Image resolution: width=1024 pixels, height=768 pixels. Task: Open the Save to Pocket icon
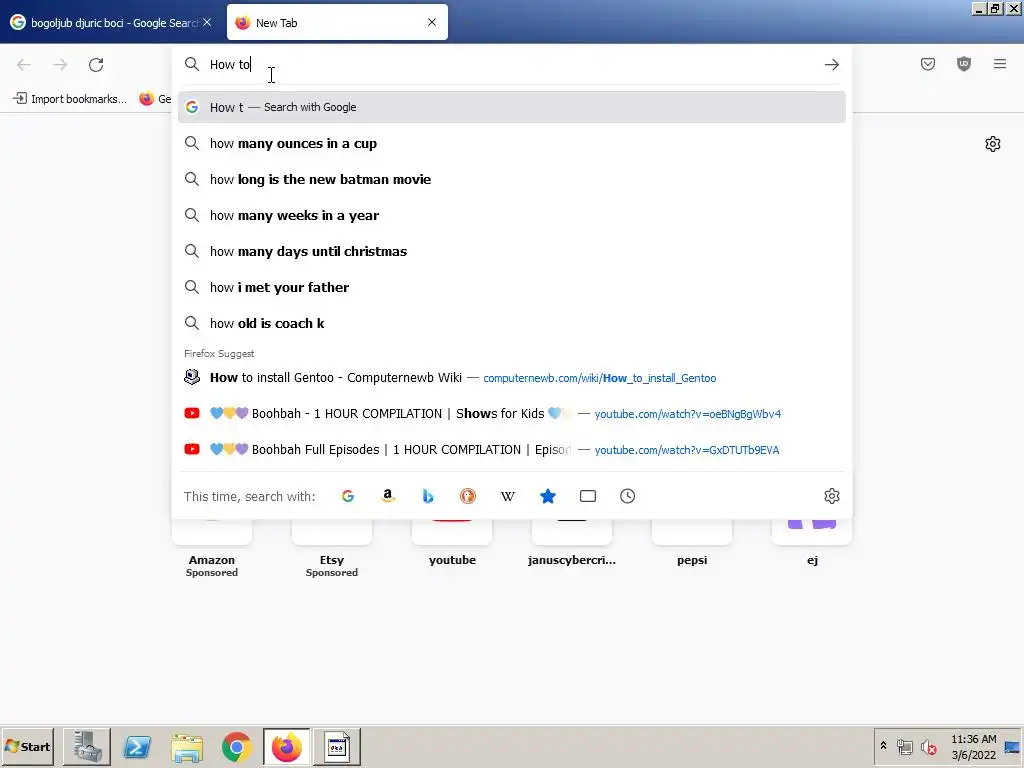tap(927, 64)
